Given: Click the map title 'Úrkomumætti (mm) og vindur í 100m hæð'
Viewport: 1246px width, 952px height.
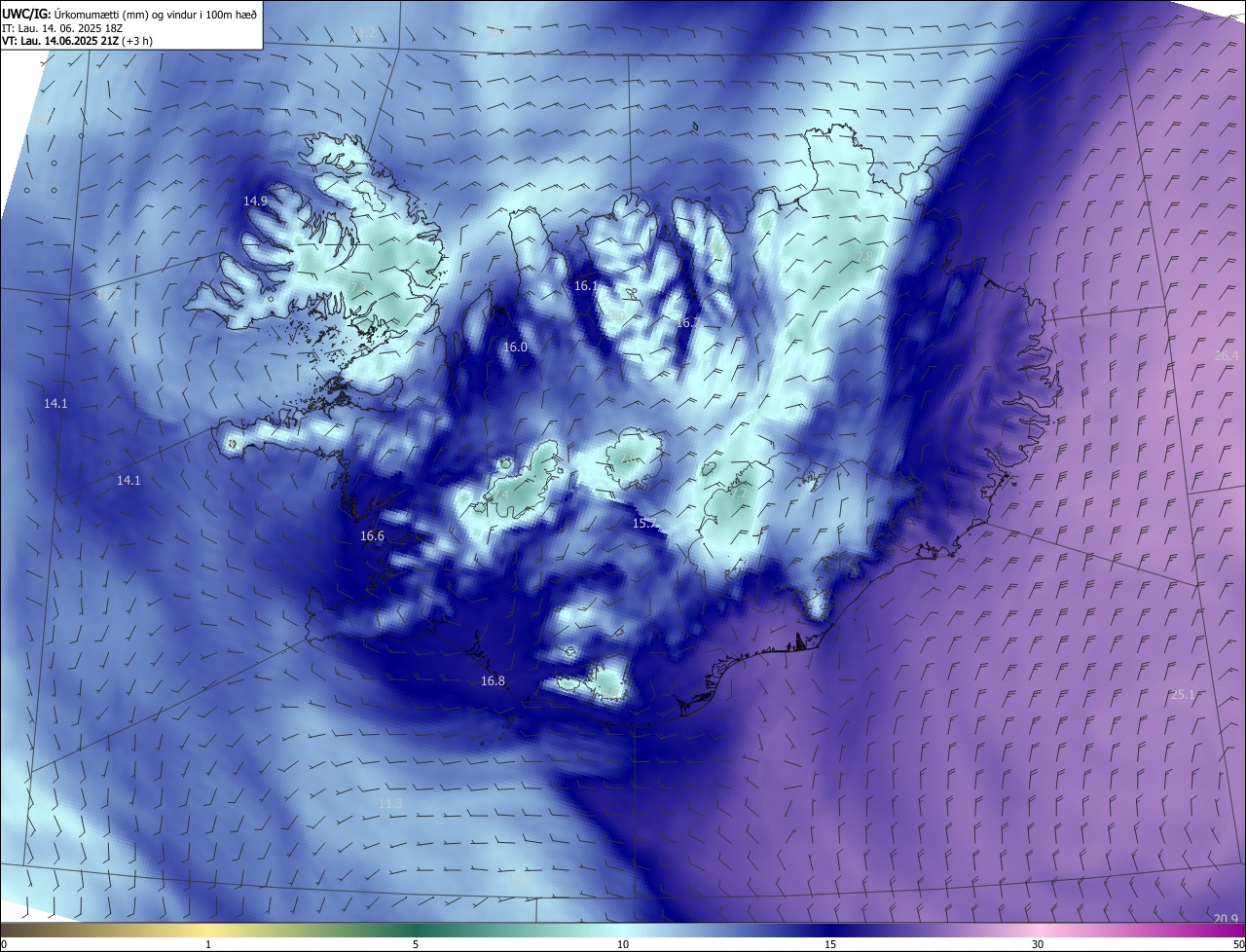Looking at the screenshot, I should tap(156, 14).
